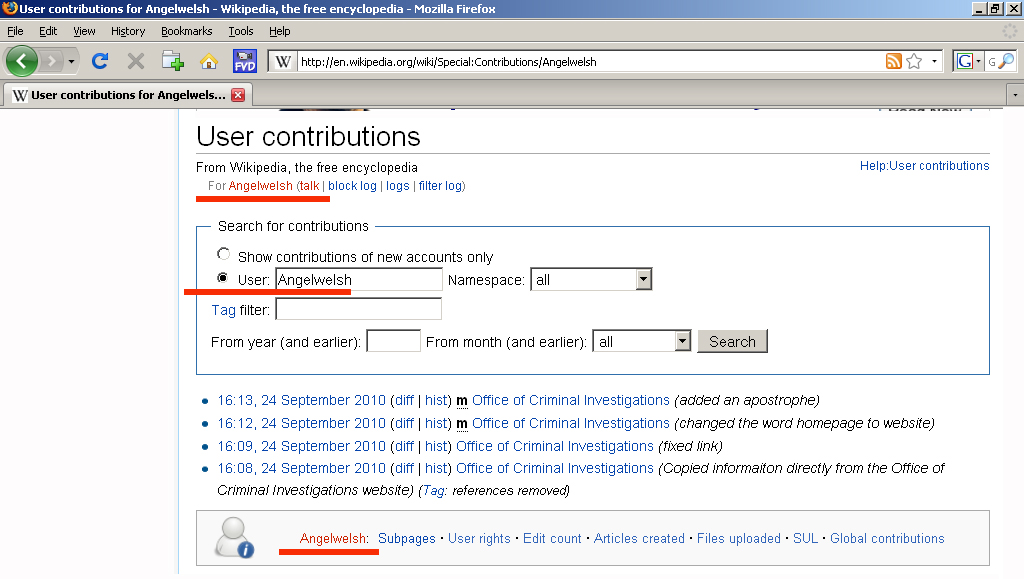Click the Search button
This screenshot has height=579, width=1024.
(x=732, y=341)
